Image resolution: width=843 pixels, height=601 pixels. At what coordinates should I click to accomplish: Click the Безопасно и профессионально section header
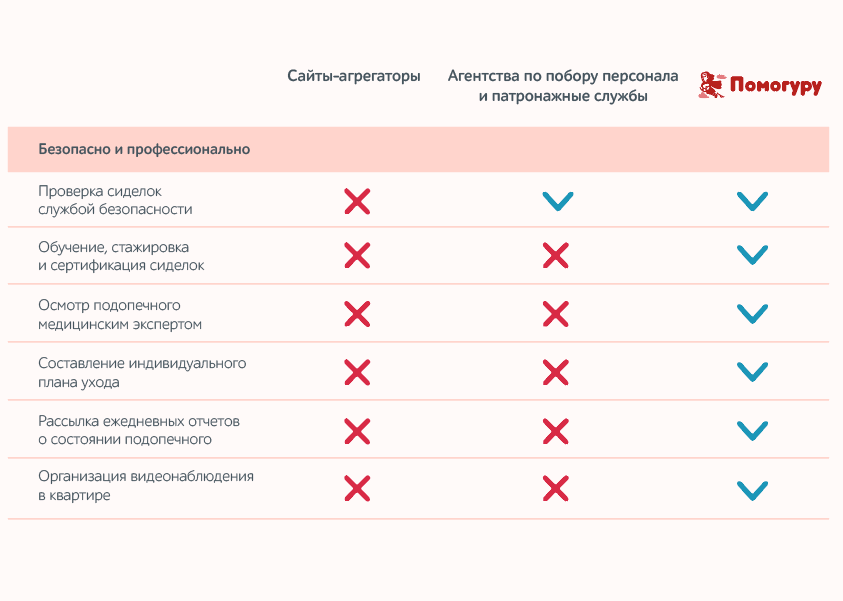point(144,150)
